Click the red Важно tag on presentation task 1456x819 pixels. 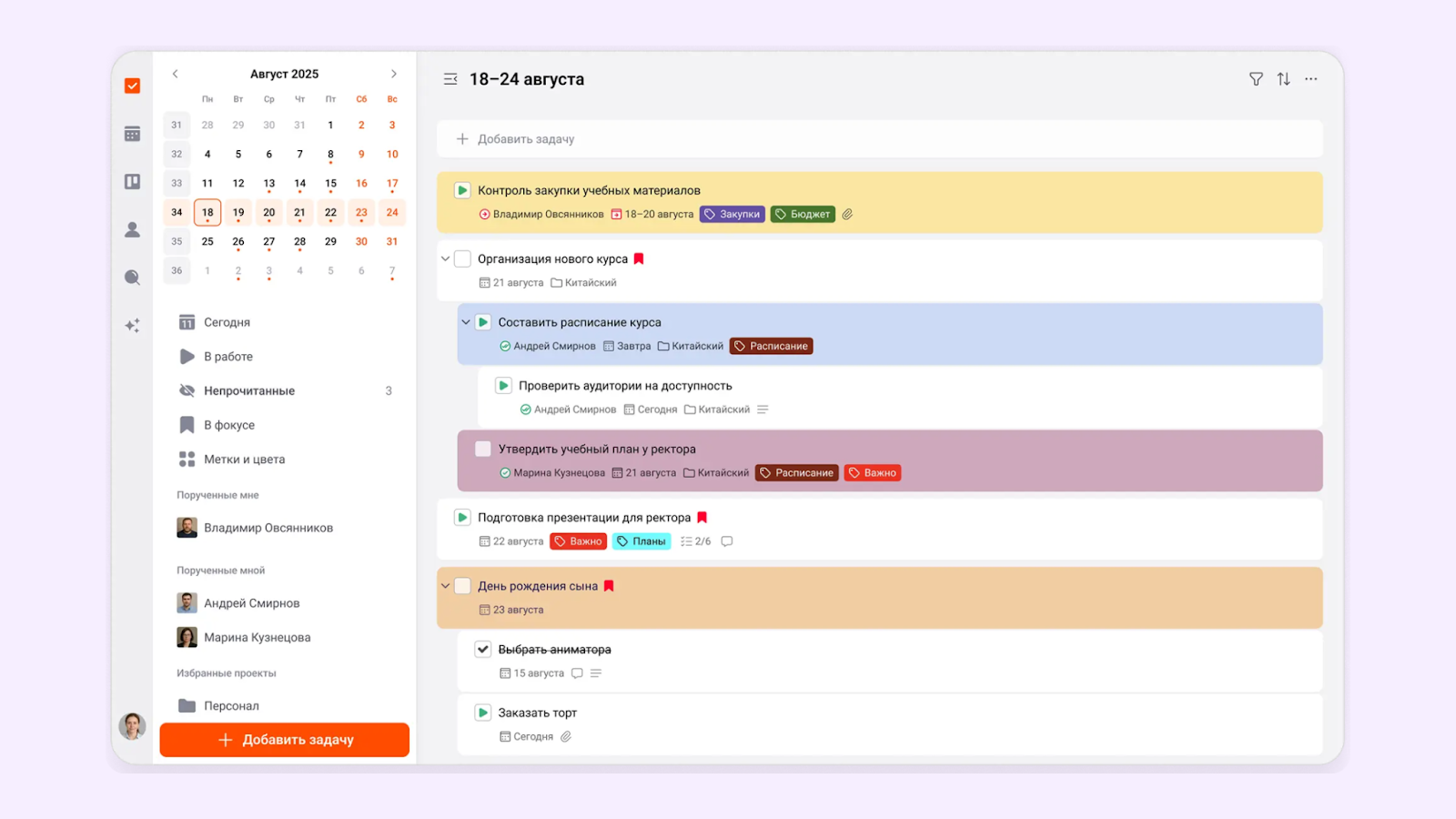[579, 541]
